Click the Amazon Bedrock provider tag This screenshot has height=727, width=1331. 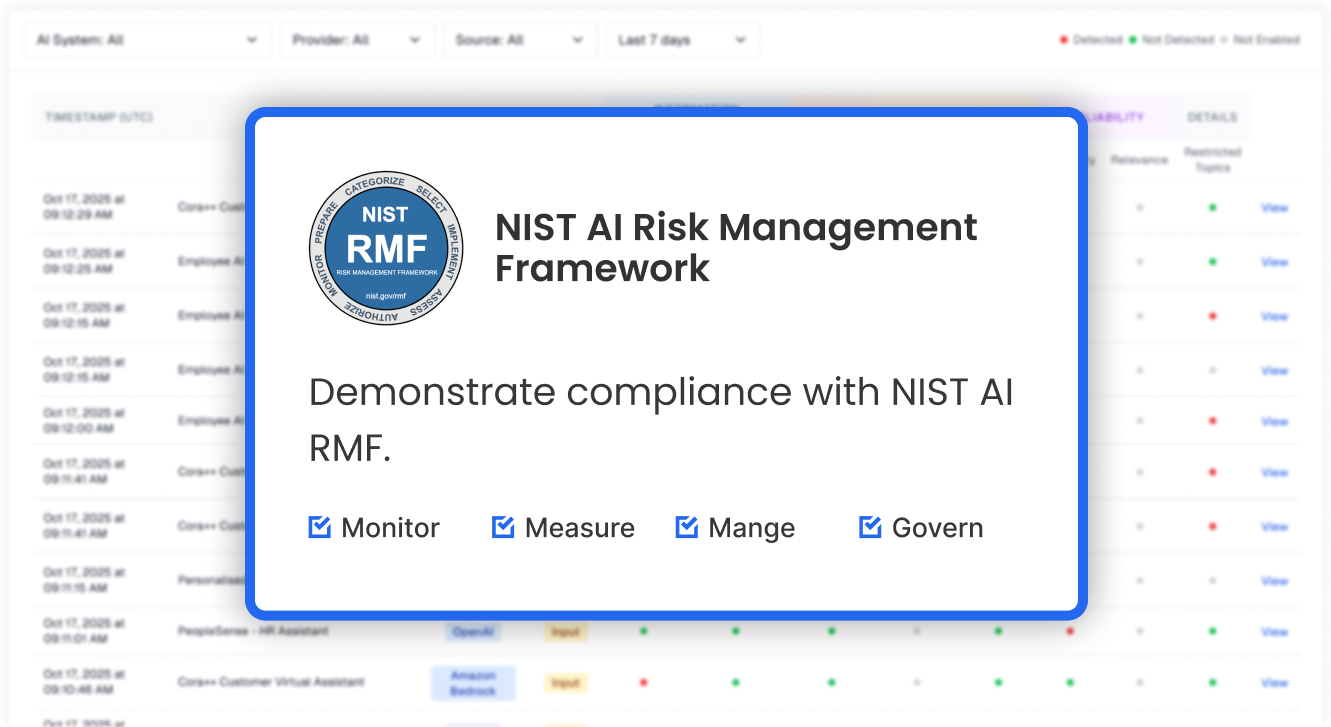pyautogui.click(x=473, y=683)
